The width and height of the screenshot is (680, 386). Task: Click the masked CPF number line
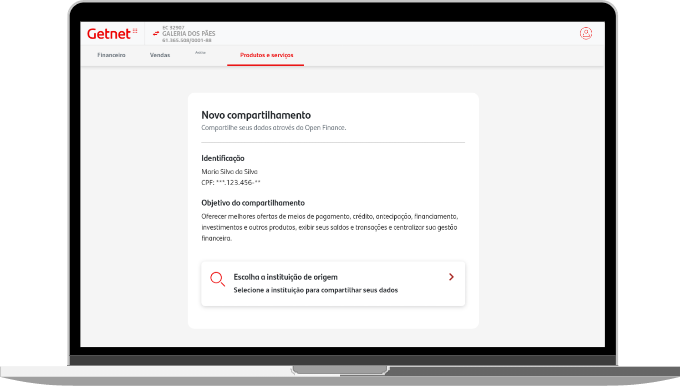[x=231, y=183]
